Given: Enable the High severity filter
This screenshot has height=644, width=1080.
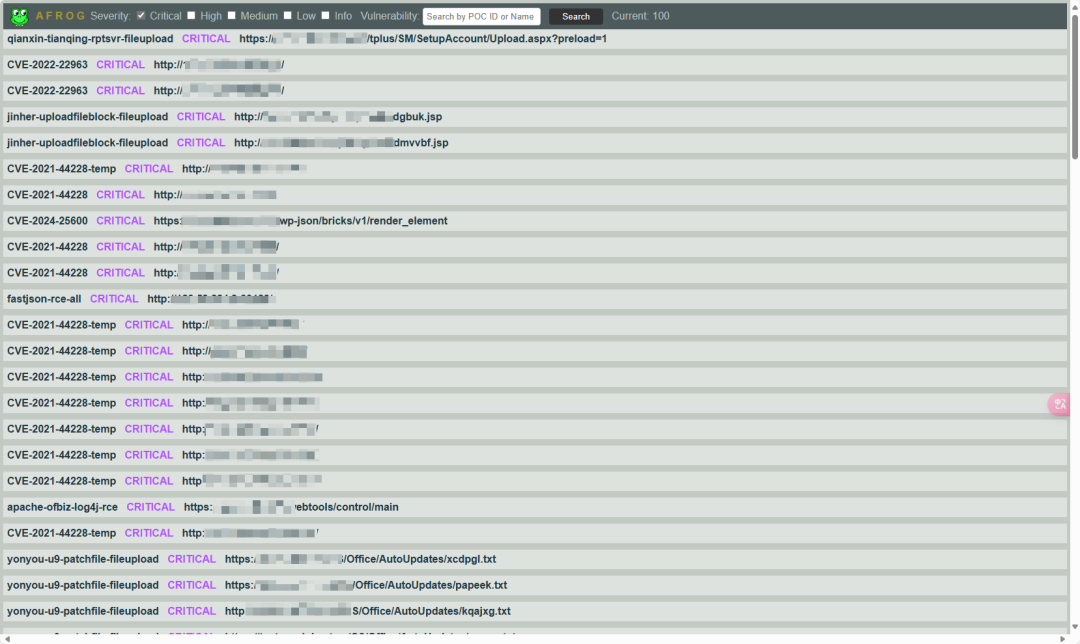Looking at the screenshot, I should (x=191, y=16).
